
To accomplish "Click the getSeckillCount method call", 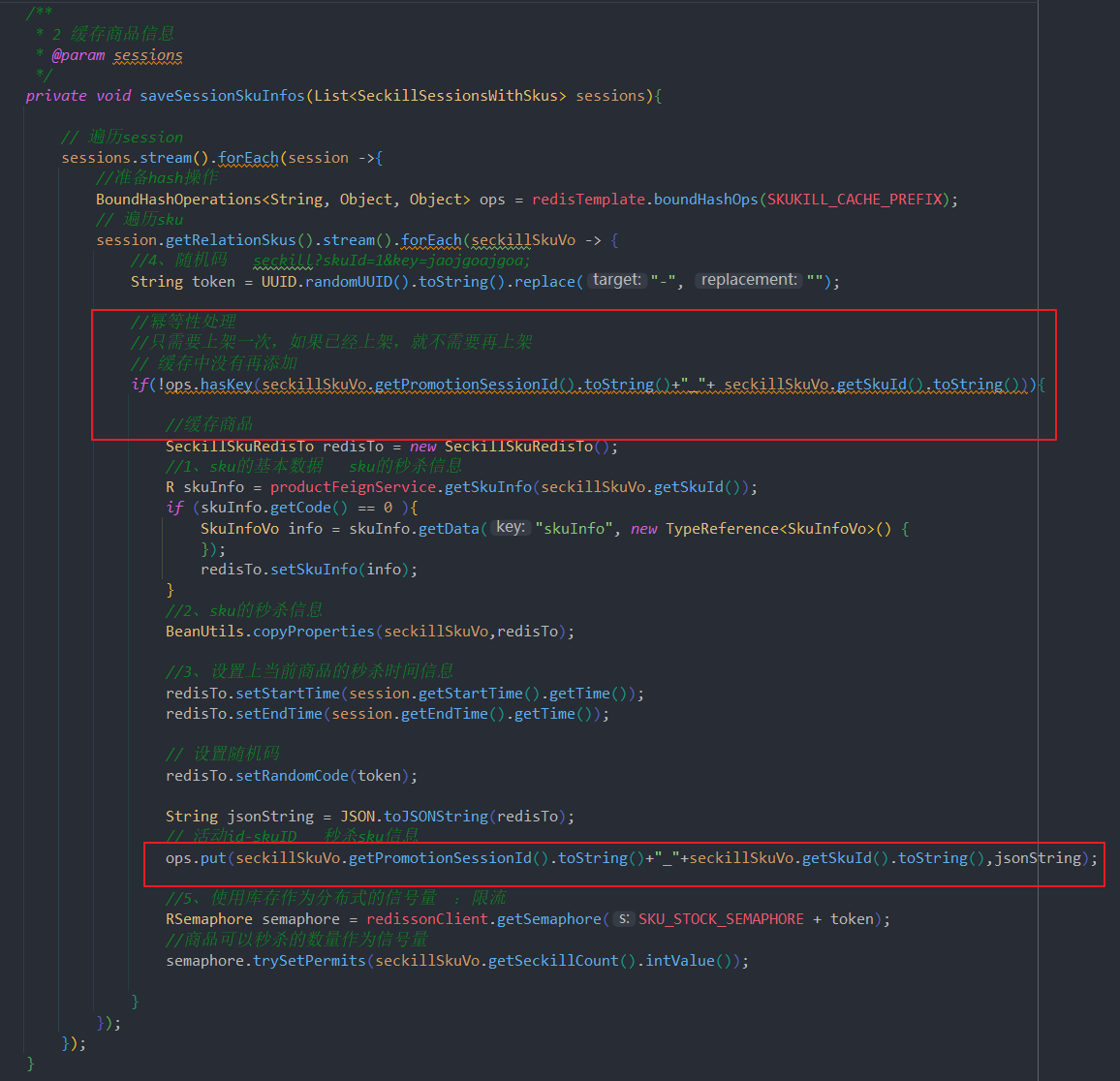I will pos(553,961).
